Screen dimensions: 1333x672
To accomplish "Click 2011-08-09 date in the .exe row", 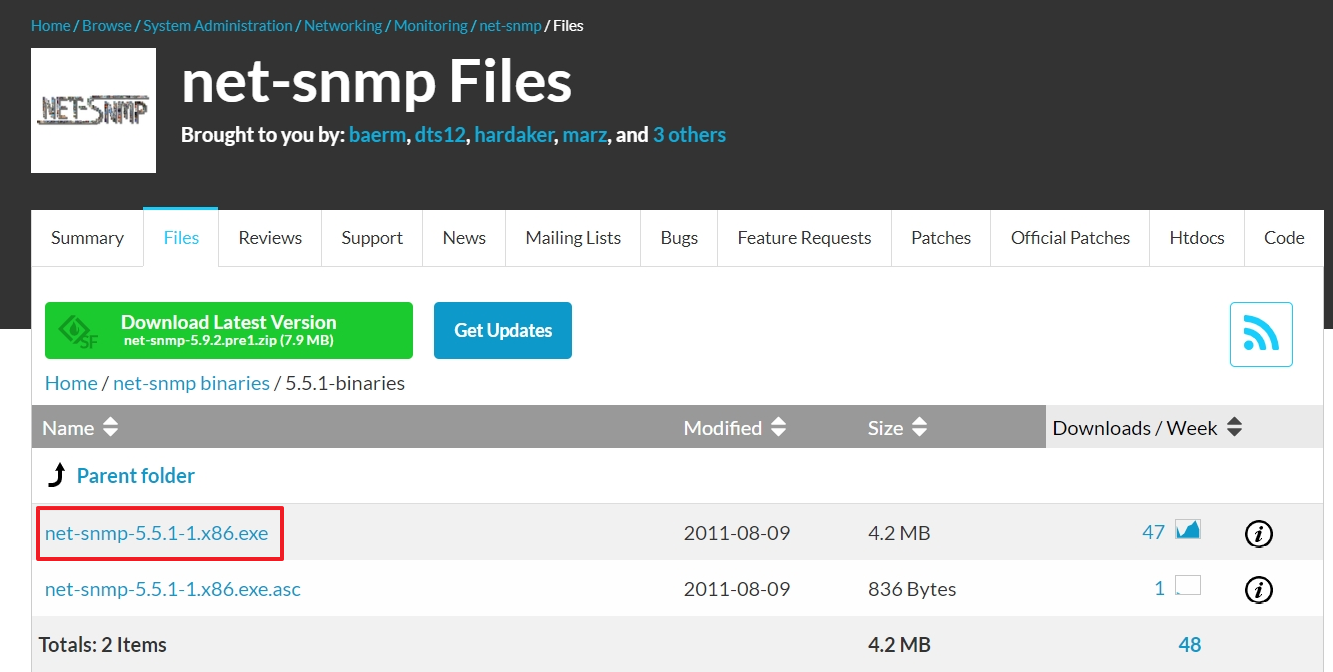I will coord(737,533).
